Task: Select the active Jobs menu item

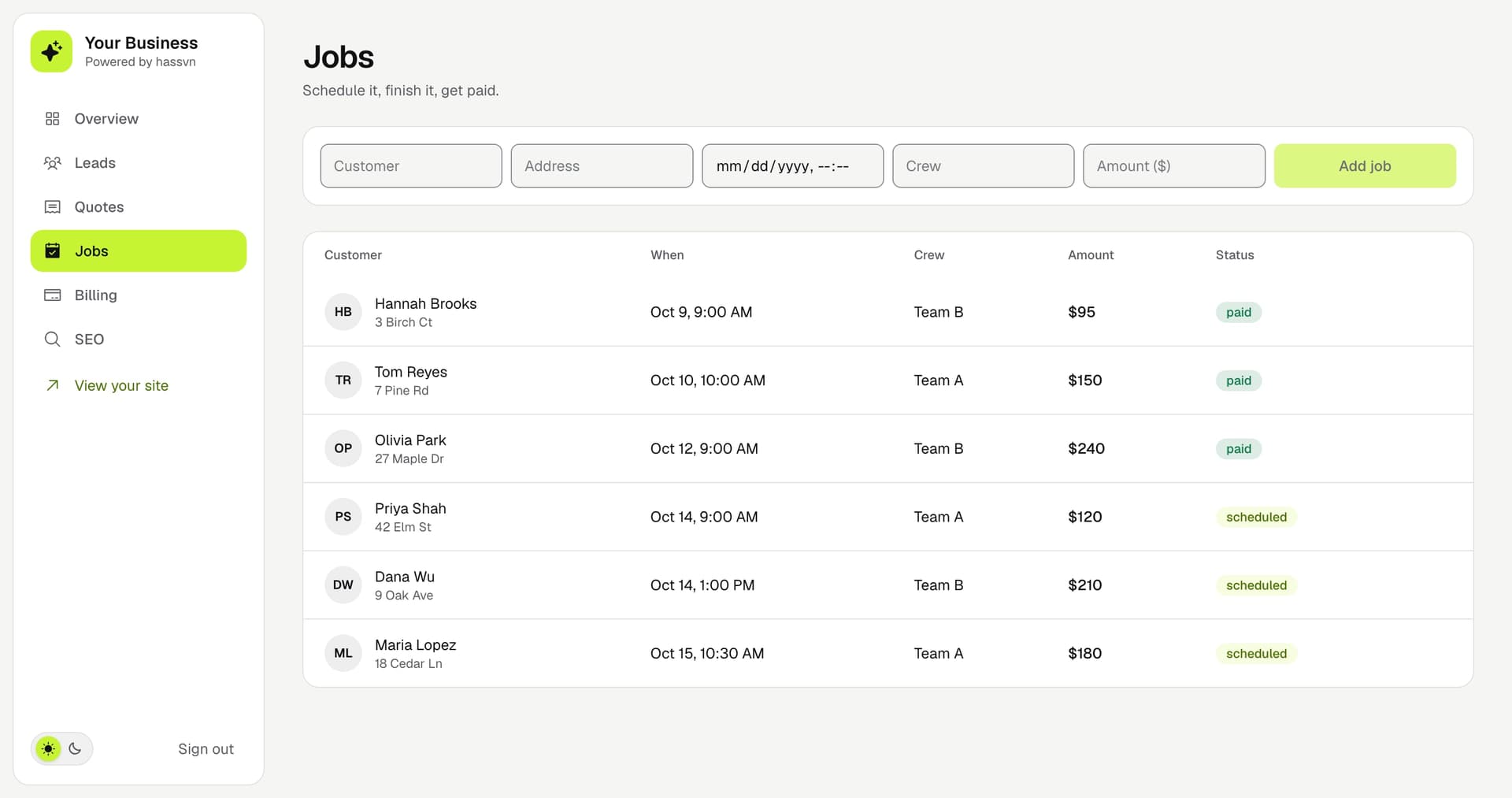Action: tap(139, 251)
